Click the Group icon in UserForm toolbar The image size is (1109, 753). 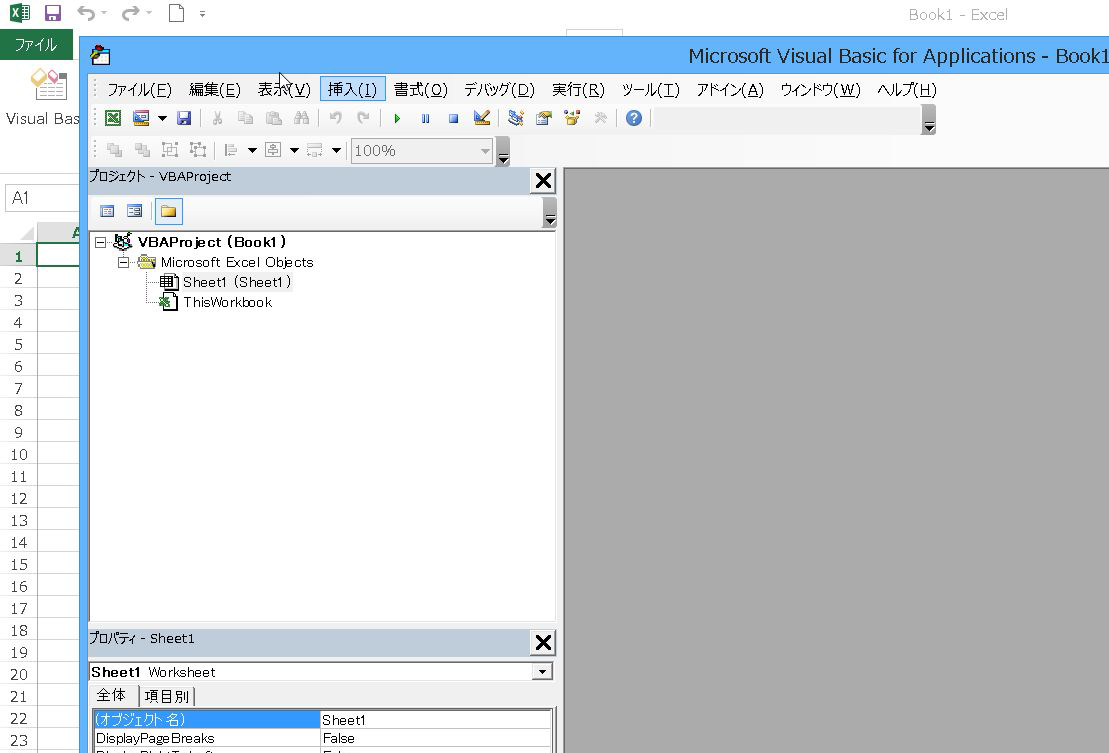coord(170,150)
